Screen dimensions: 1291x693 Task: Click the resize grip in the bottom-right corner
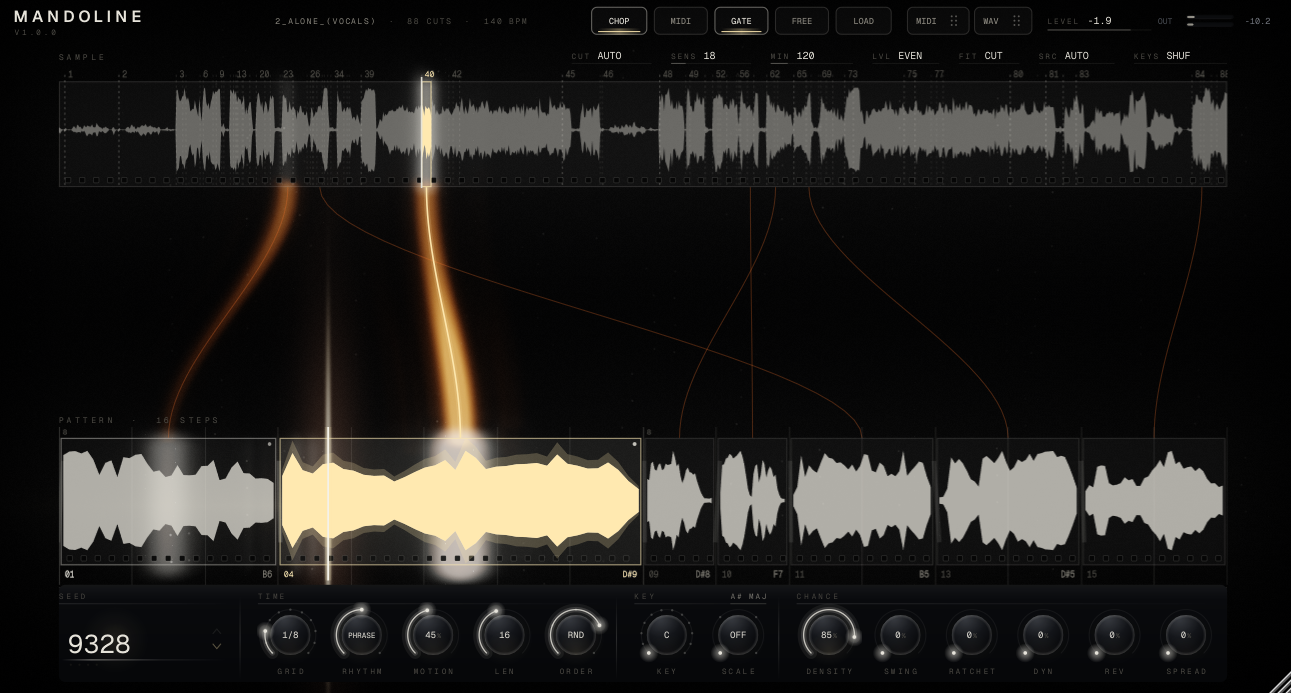tap(1278, 681)
